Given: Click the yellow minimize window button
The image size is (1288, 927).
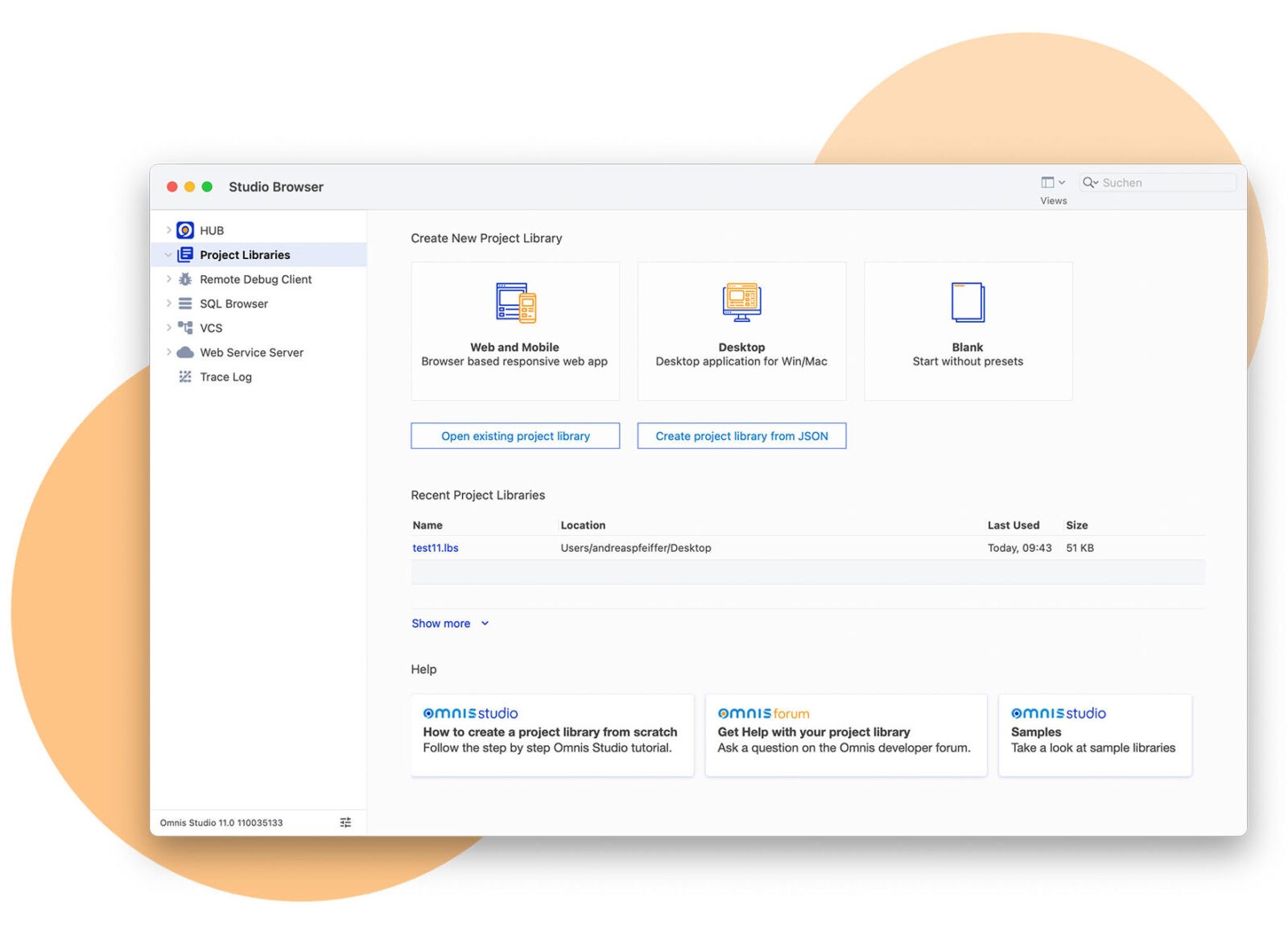Looking at the screenshot, I should coord(190,187).
